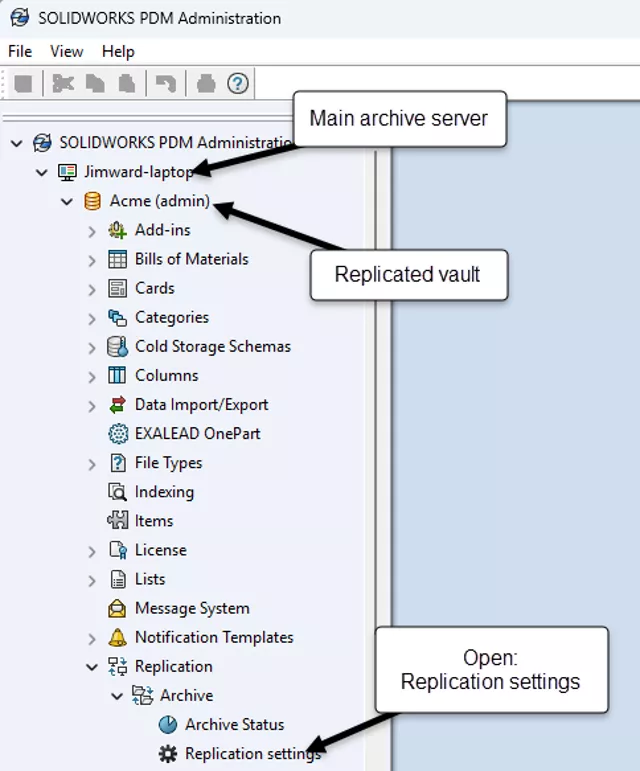The image size is (640, 771).
Task: Select Items in the tree
Action: click(x=154, y=521)
